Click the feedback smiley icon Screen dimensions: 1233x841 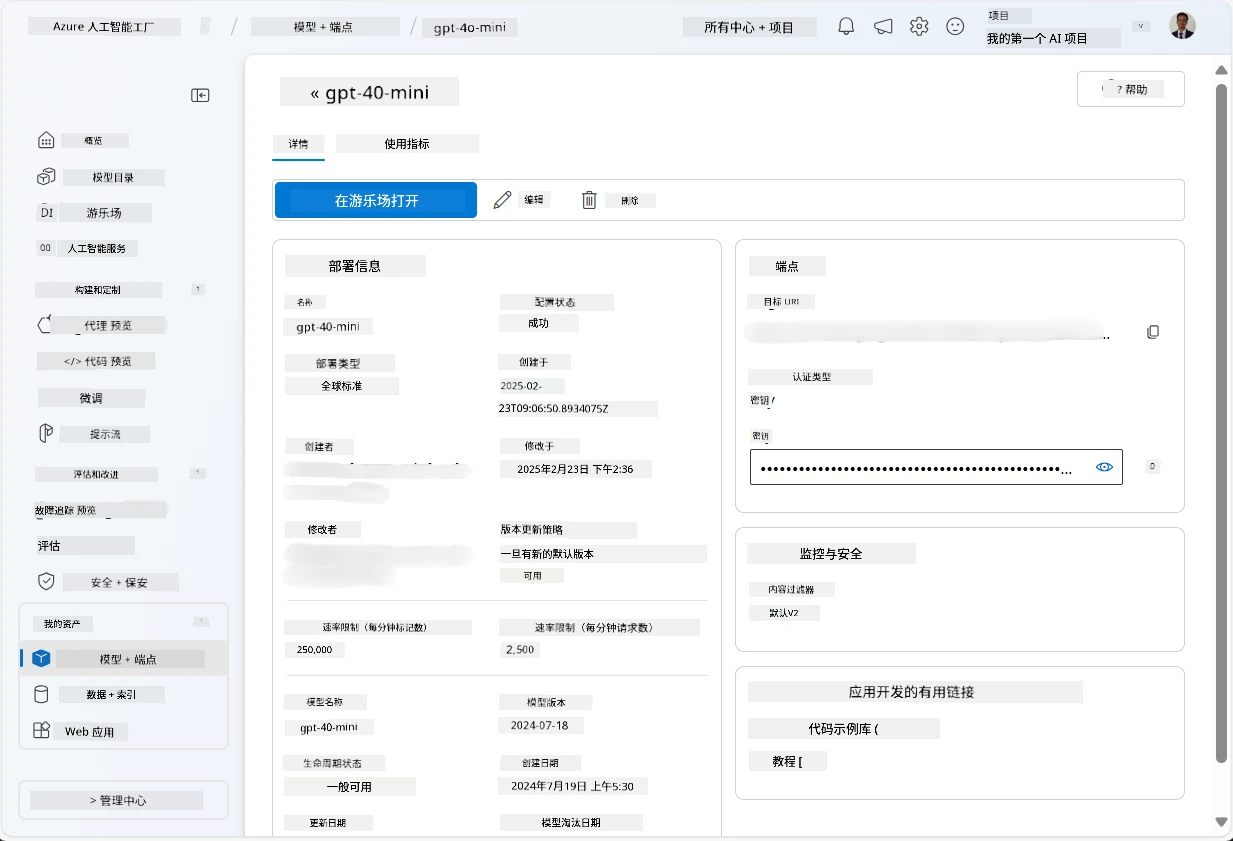pos(955,27)
